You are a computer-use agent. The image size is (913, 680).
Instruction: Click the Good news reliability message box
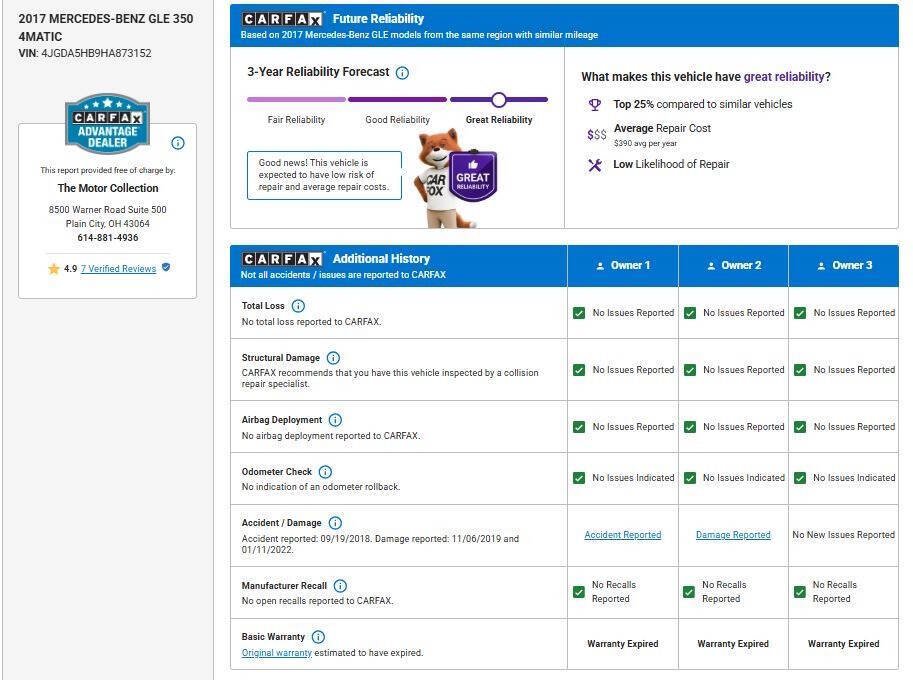click(x=324, y=175)
